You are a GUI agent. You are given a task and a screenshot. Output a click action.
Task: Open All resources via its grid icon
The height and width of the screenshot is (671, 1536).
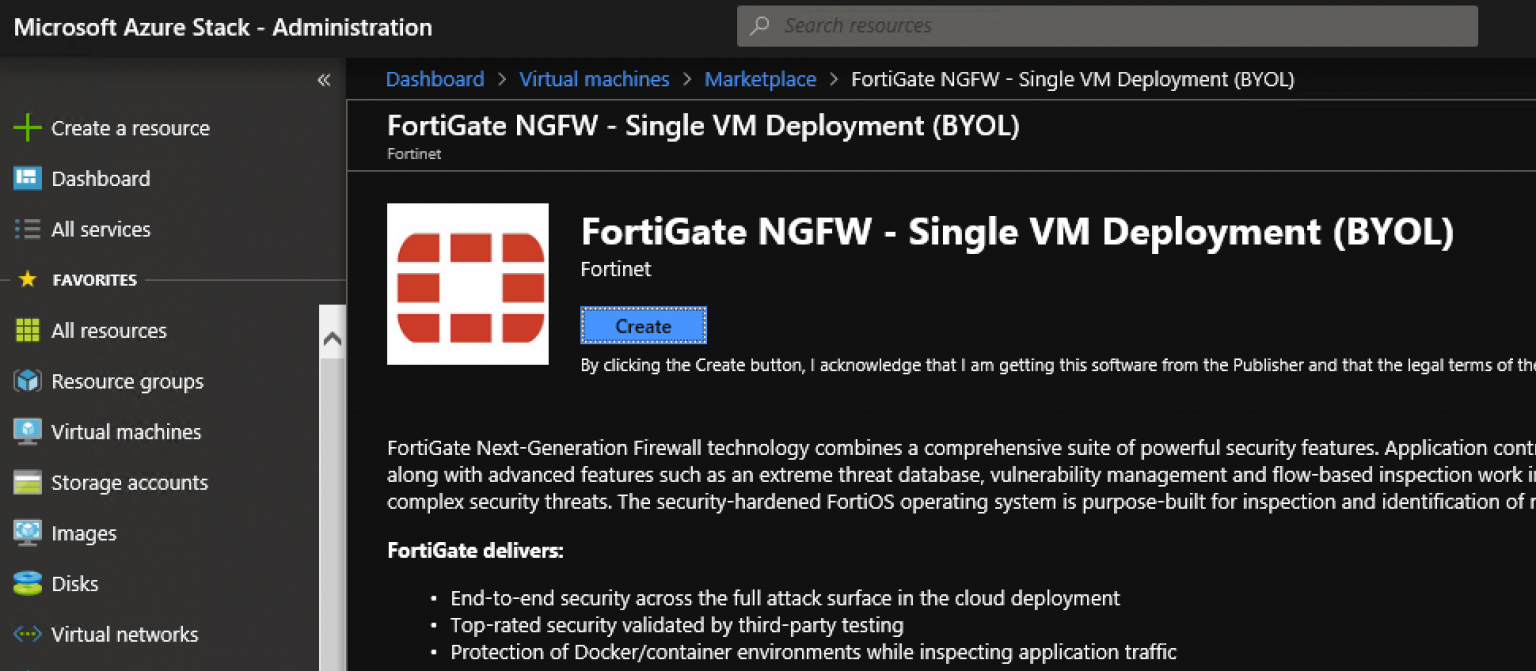(28, 330)
